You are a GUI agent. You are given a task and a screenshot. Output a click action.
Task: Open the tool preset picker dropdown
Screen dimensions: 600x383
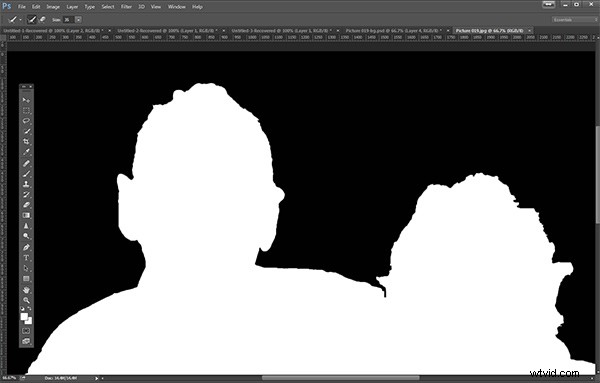coord(20,20)
